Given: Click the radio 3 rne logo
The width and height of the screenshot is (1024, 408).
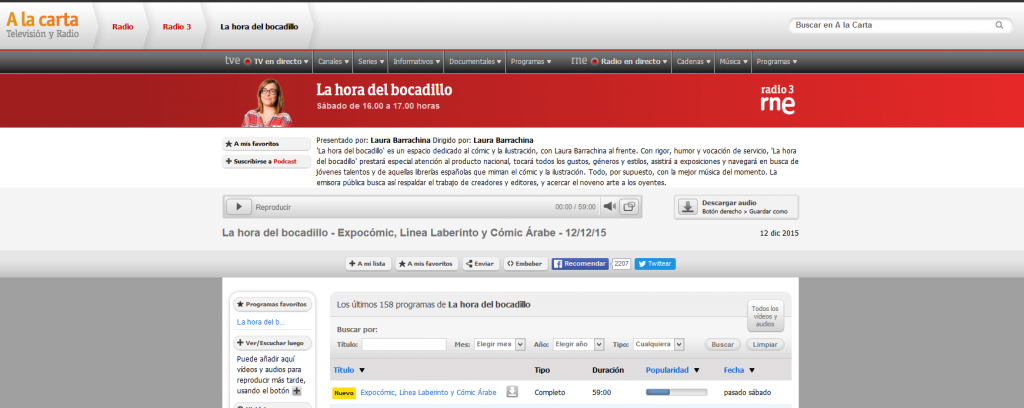Looking at the screenshot, I should 778,100.
